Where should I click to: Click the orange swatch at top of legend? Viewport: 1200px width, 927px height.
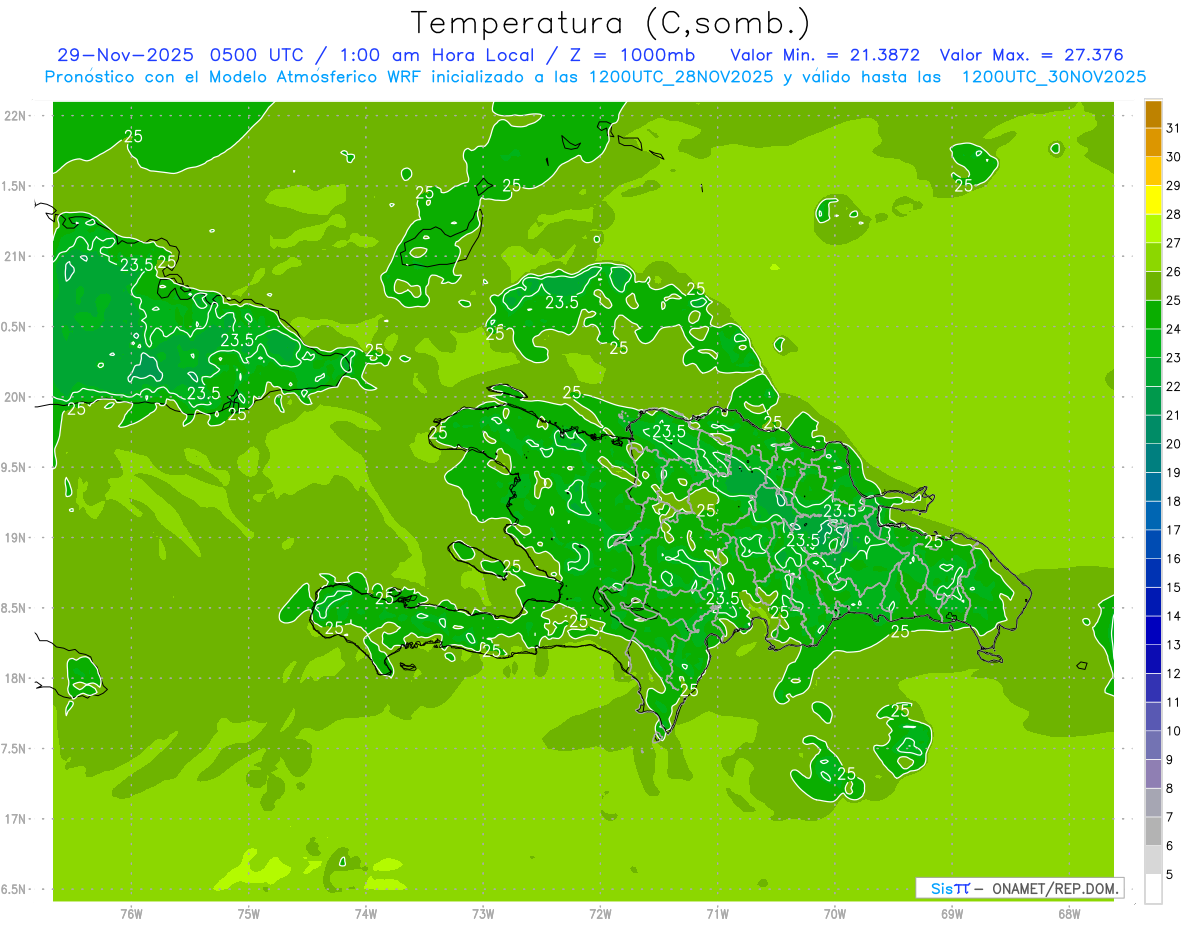click(1153, 115)
